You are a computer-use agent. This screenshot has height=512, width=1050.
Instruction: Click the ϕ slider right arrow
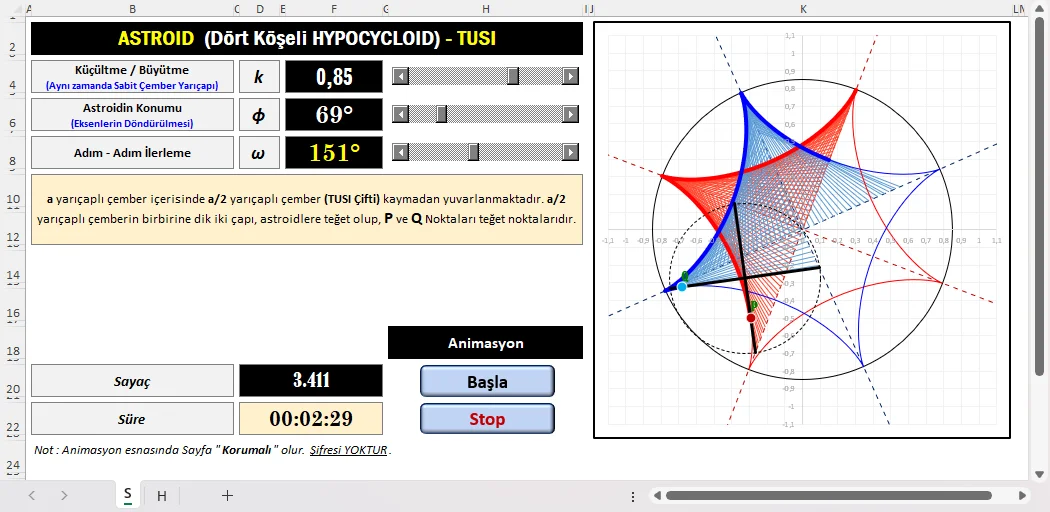(x=571, y=114)
